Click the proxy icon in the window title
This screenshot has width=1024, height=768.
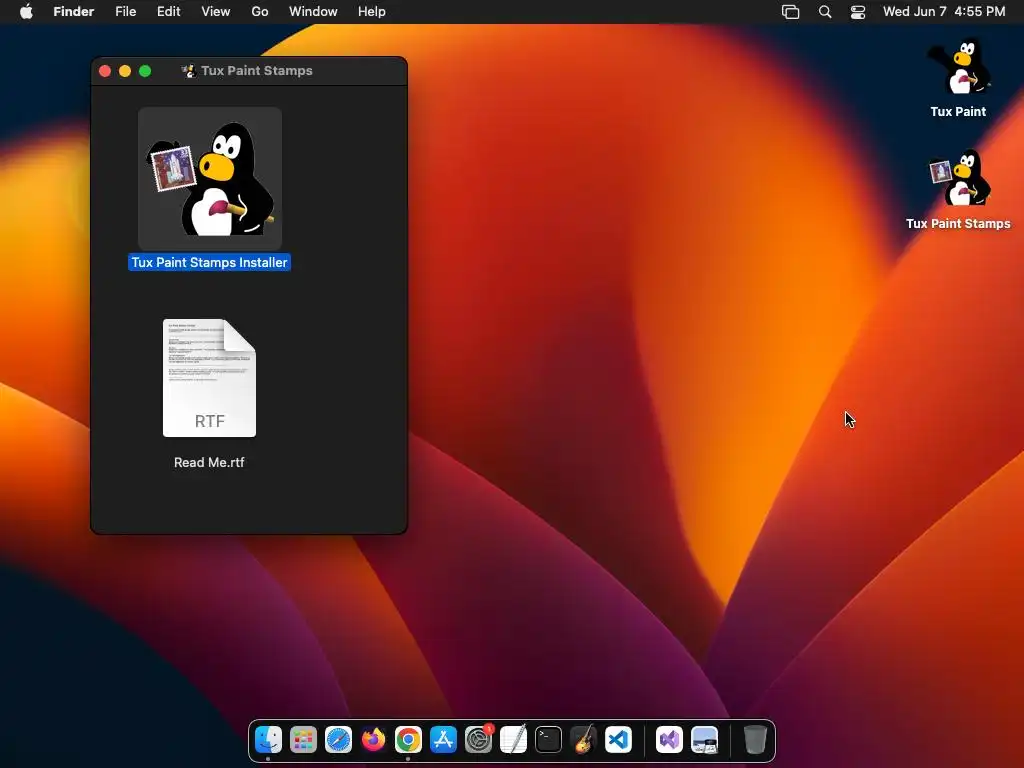tap(189, 71)
